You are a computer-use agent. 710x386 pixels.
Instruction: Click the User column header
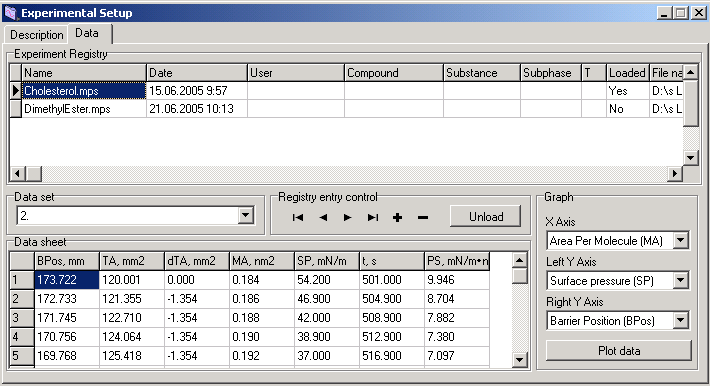[296, 73]
